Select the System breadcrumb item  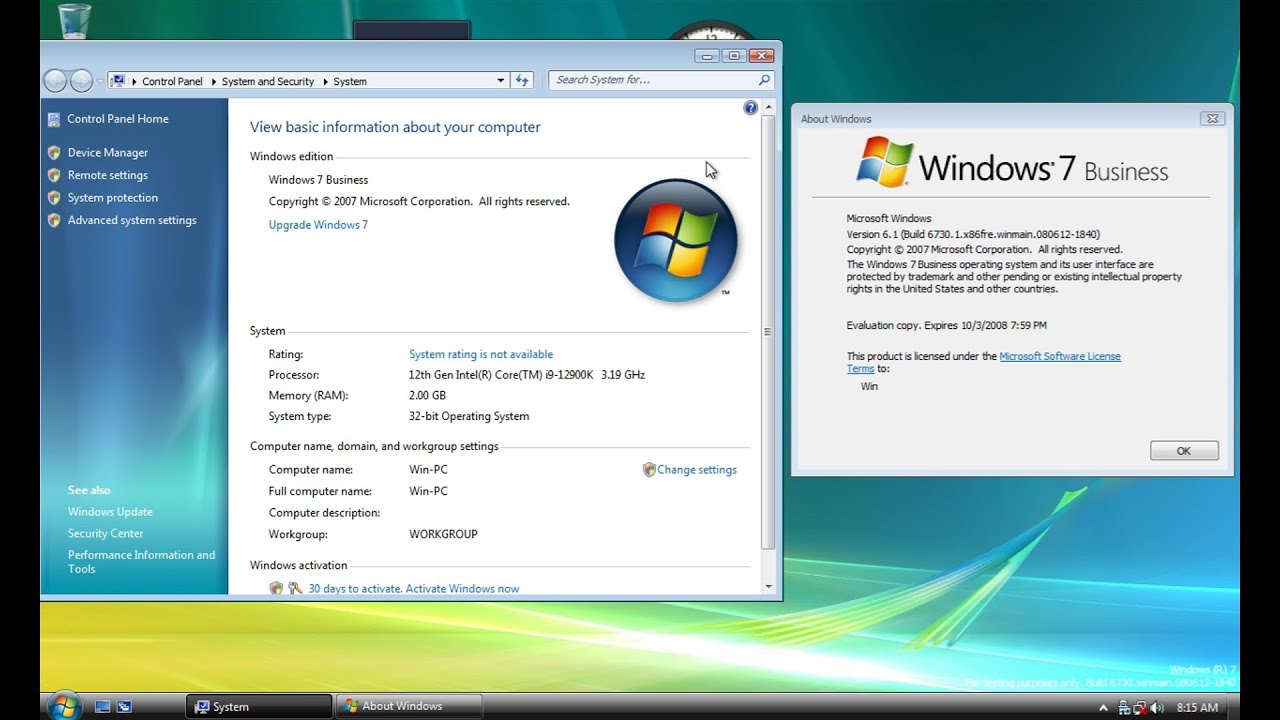[x=350, y=81]
